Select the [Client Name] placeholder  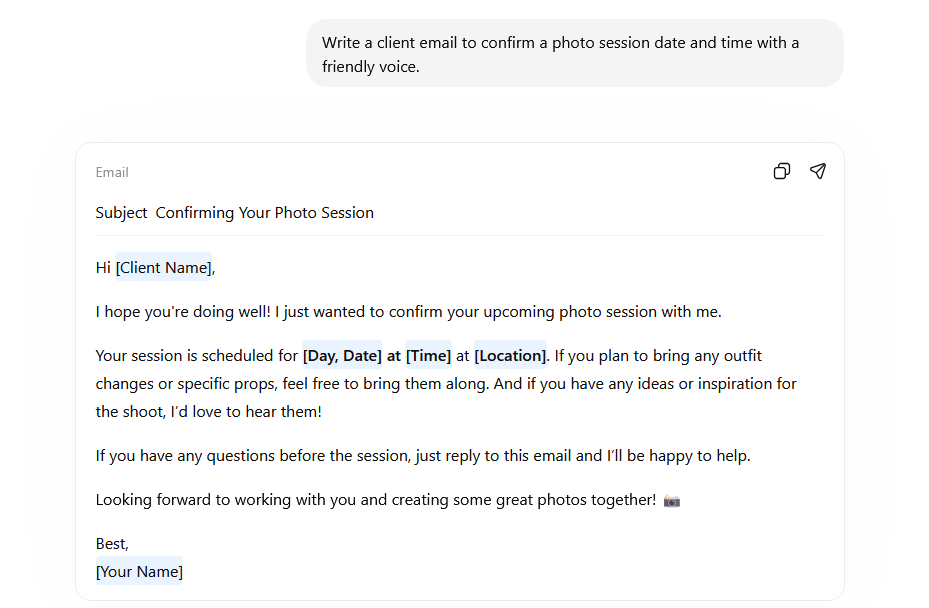(x=164, y=268)
